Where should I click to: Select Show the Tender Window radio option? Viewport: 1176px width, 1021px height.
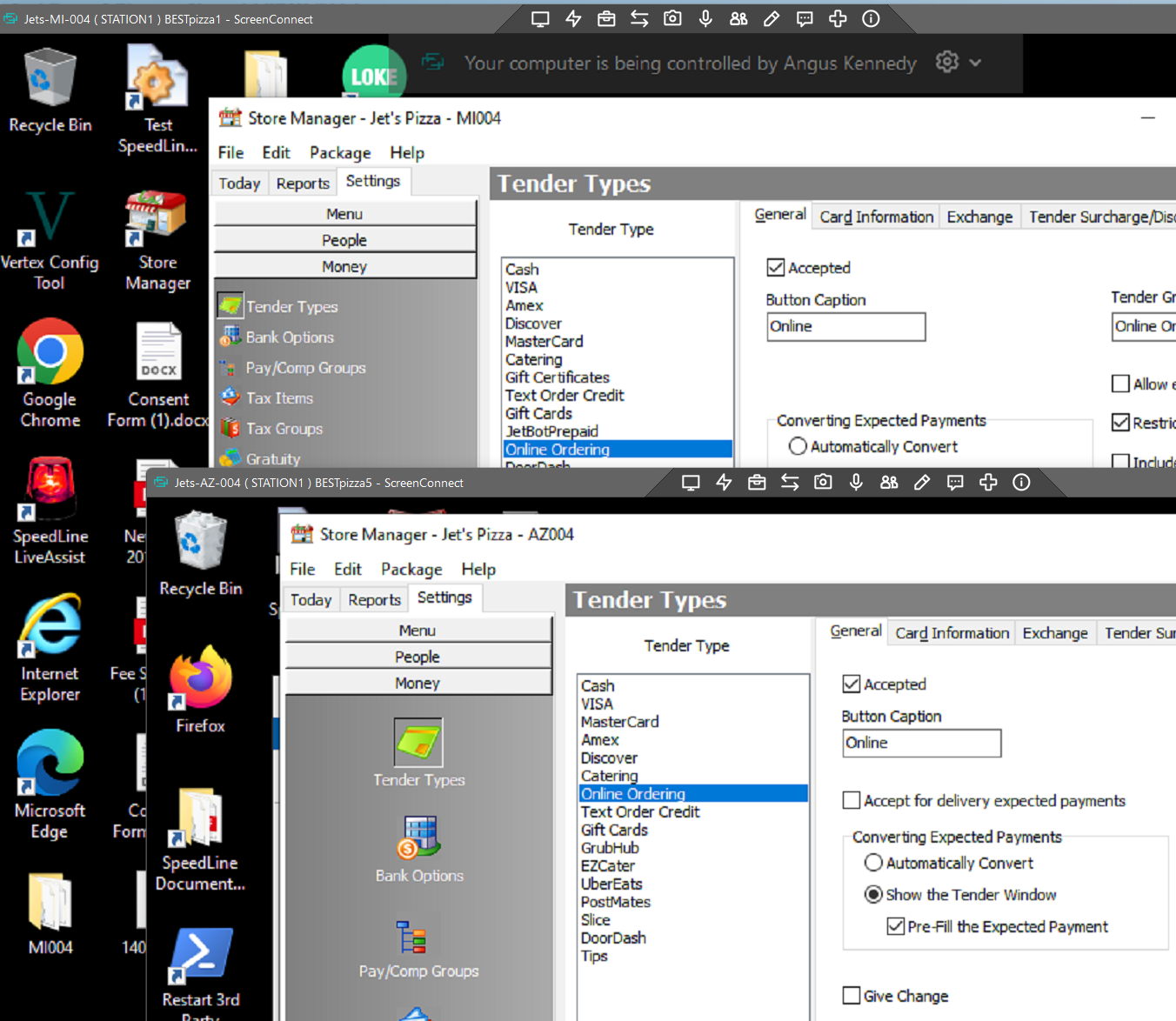tap(873, 894)
